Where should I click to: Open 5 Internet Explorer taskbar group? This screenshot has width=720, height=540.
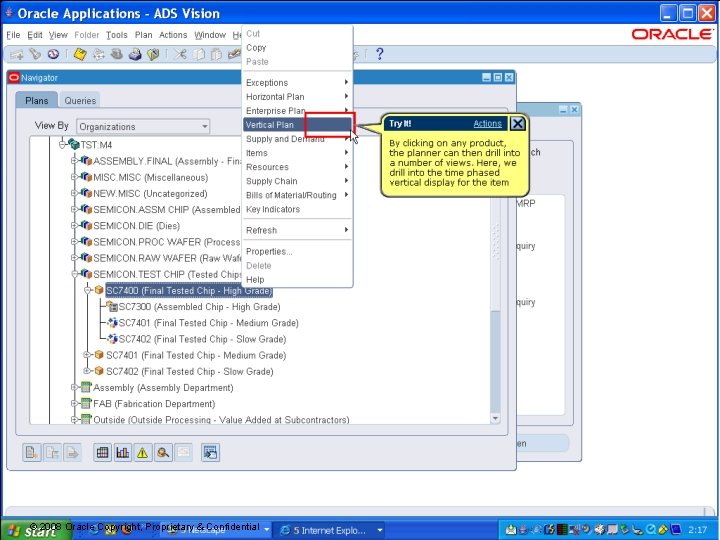click(x=330, y=530)
